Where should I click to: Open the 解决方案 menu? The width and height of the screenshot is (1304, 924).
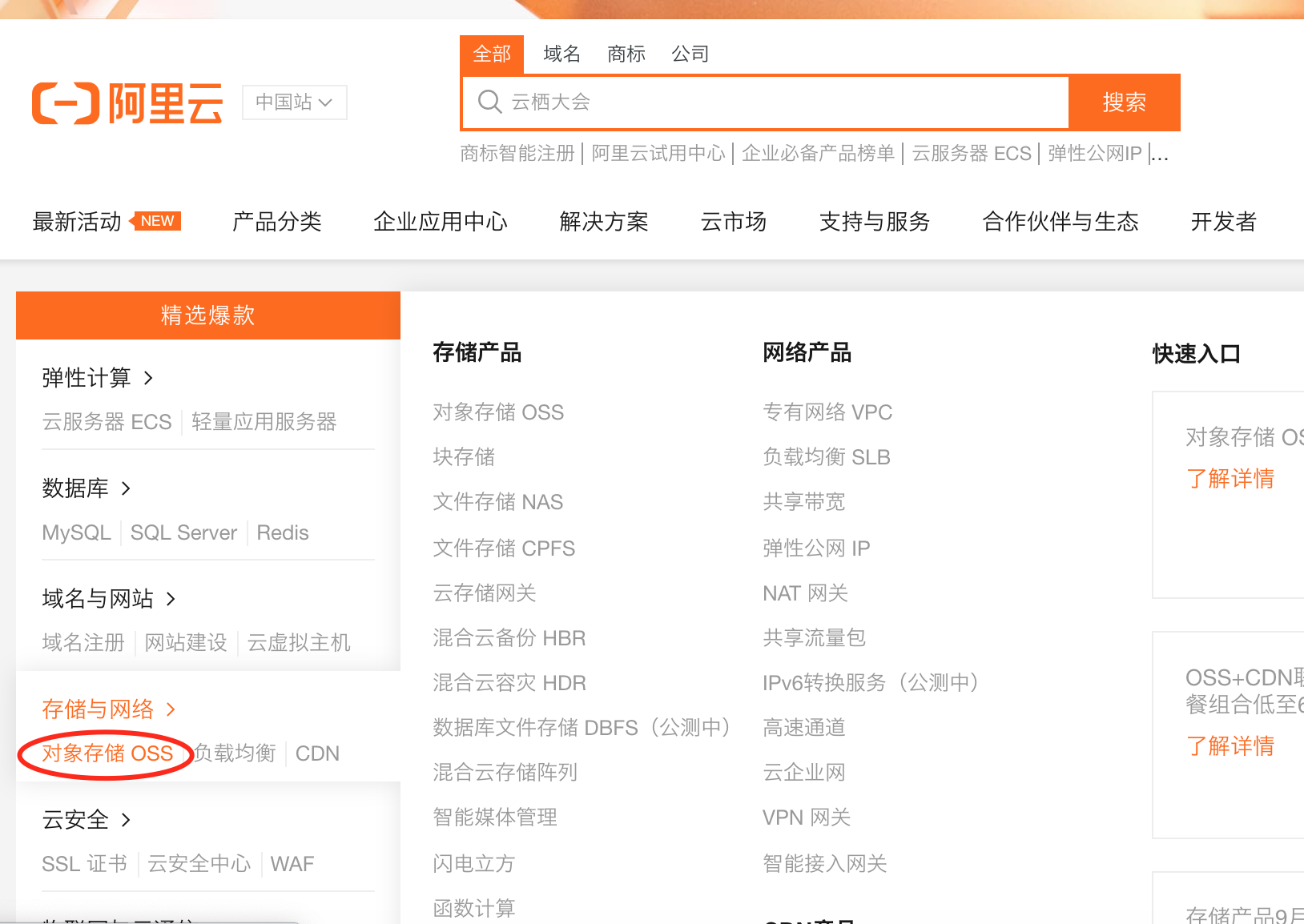pos(604,222)
